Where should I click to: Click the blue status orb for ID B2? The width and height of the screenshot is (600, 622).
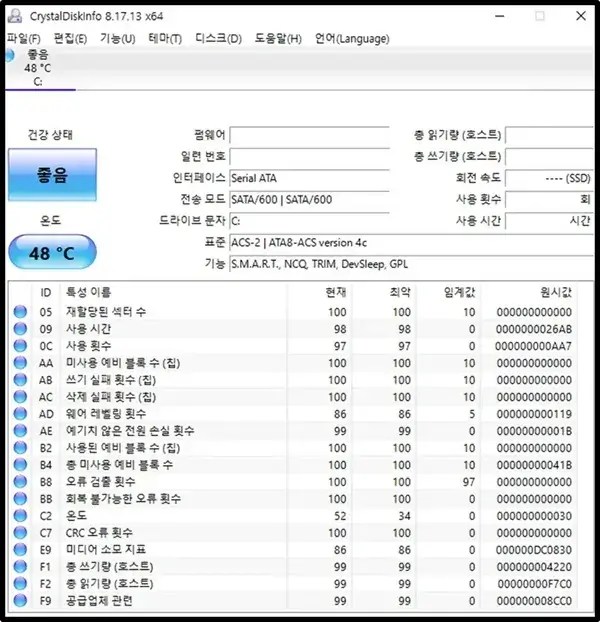[20, 448]
